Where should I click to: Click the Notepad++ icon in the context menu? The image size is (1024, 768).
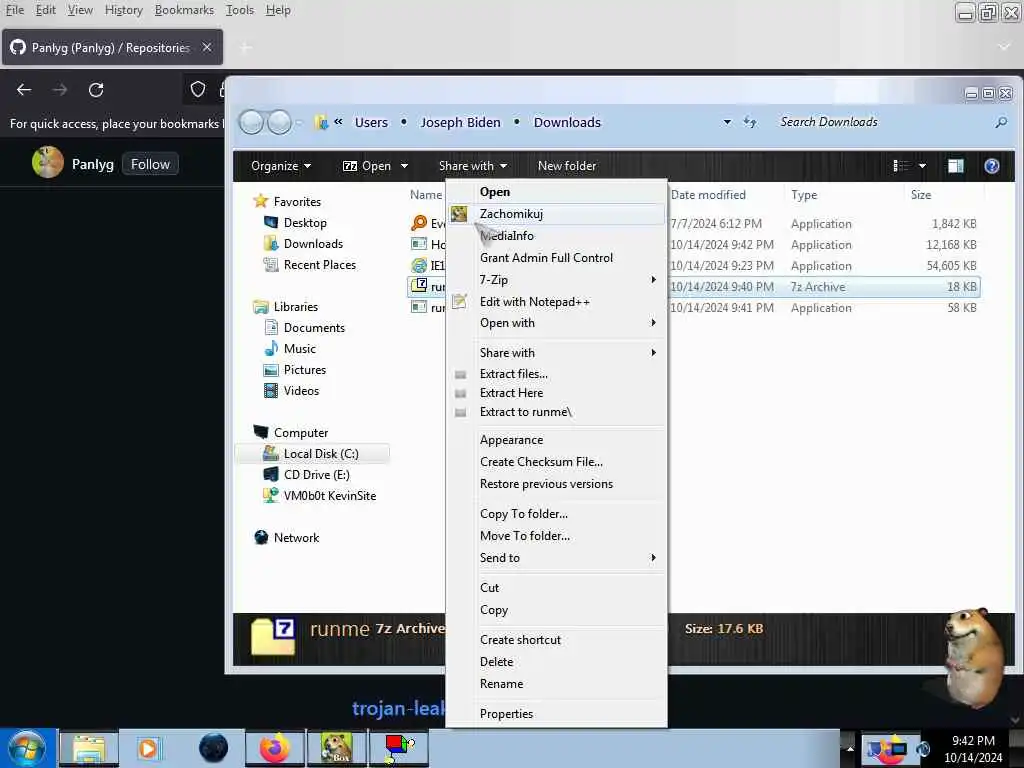point(459,301)
